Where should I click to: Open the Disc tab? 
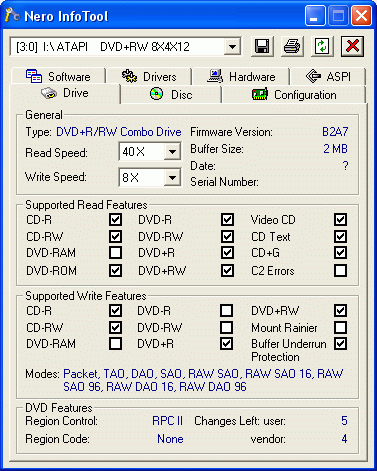coord(171,95)
